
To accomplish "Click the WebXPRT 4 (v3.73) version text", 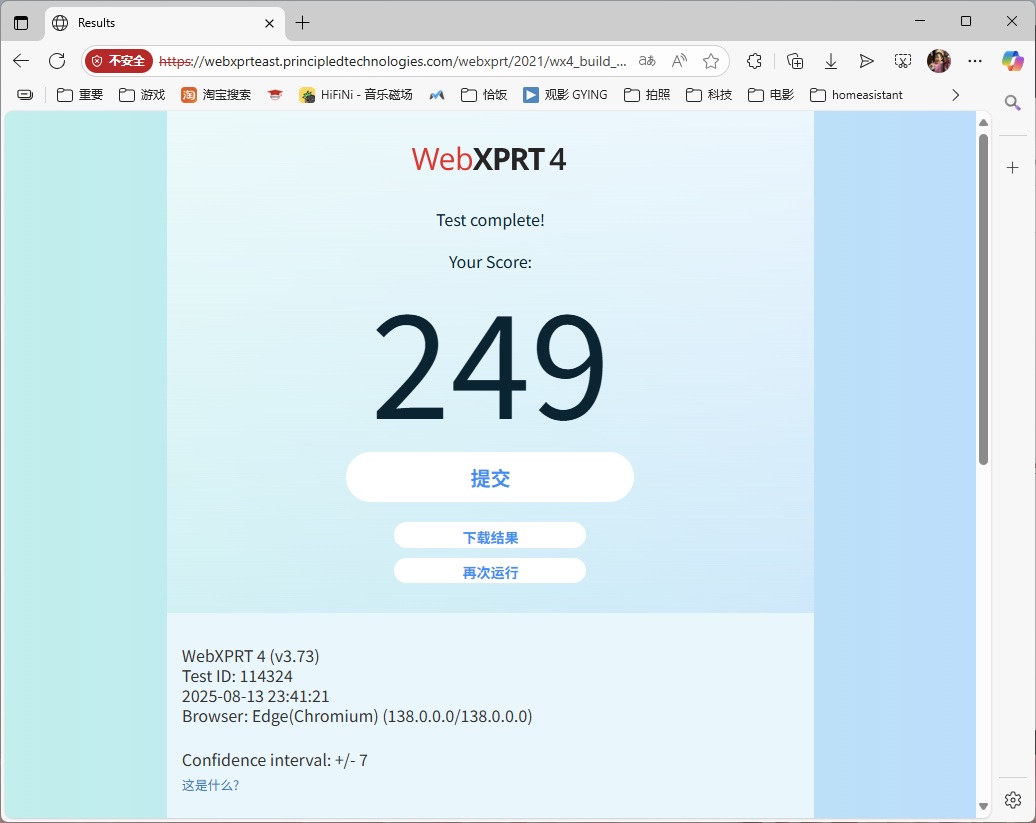I will pyautogui.click(x=250, y=656).
